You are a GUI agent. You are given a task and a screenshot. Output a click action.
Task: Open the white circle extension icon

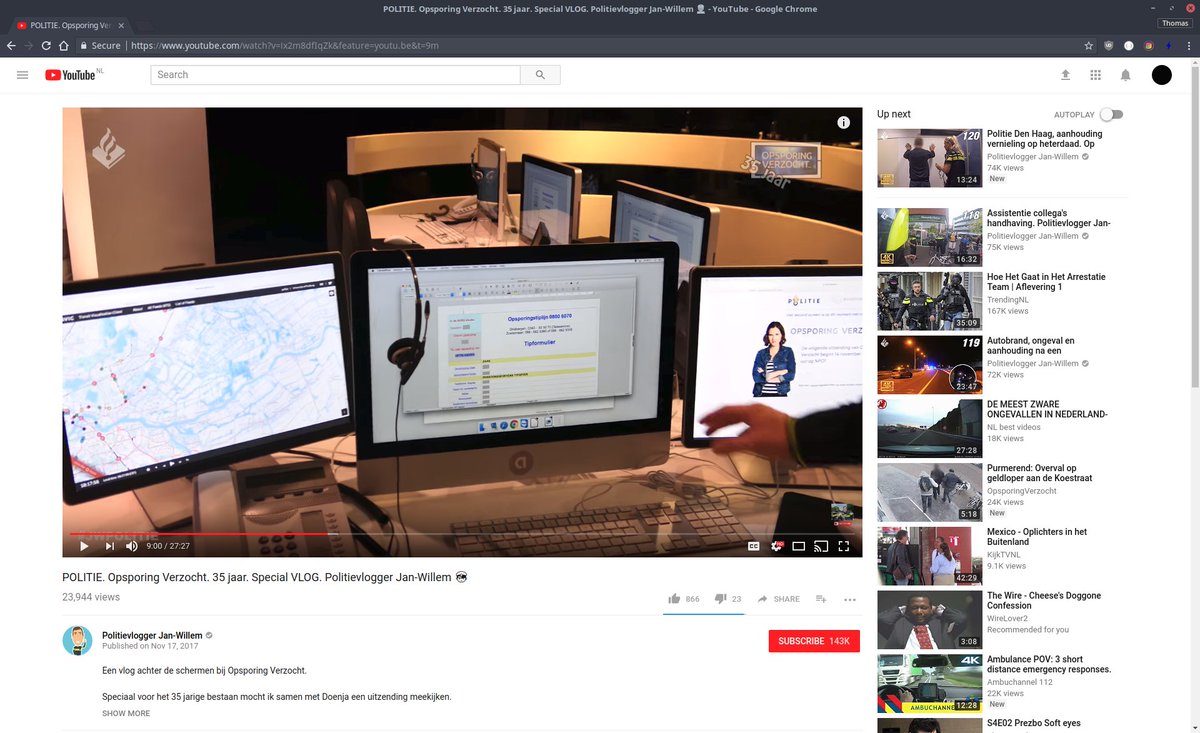[1128, 45]
